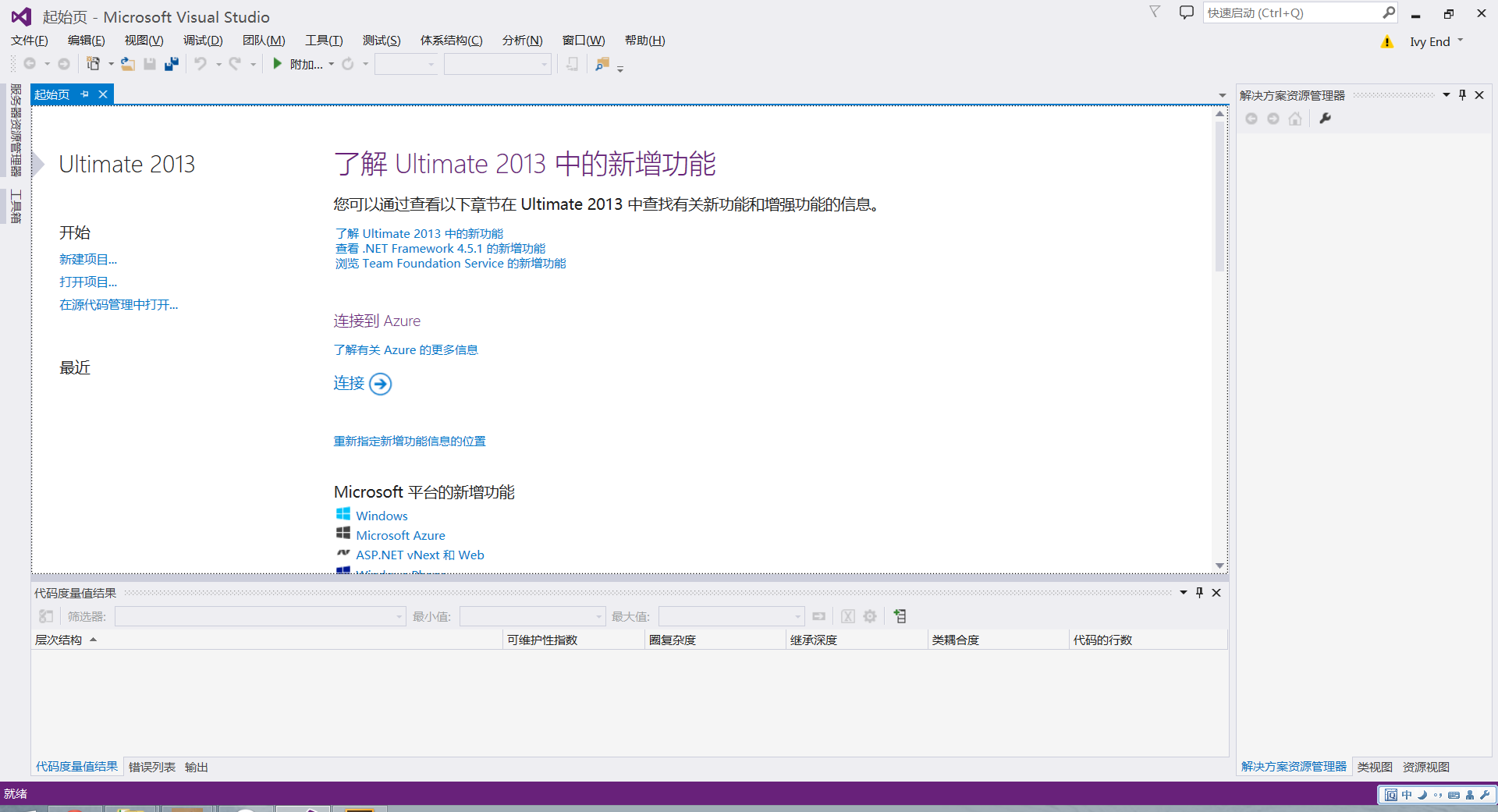Open the toolbar options overflow arrow

(620, 69)
